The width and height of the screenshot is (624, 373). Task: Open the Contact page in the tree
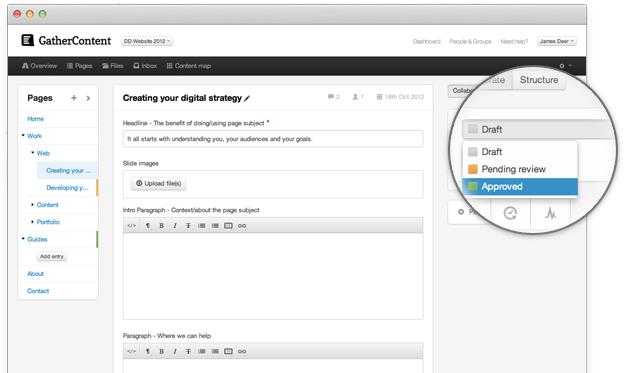(38, 291)
